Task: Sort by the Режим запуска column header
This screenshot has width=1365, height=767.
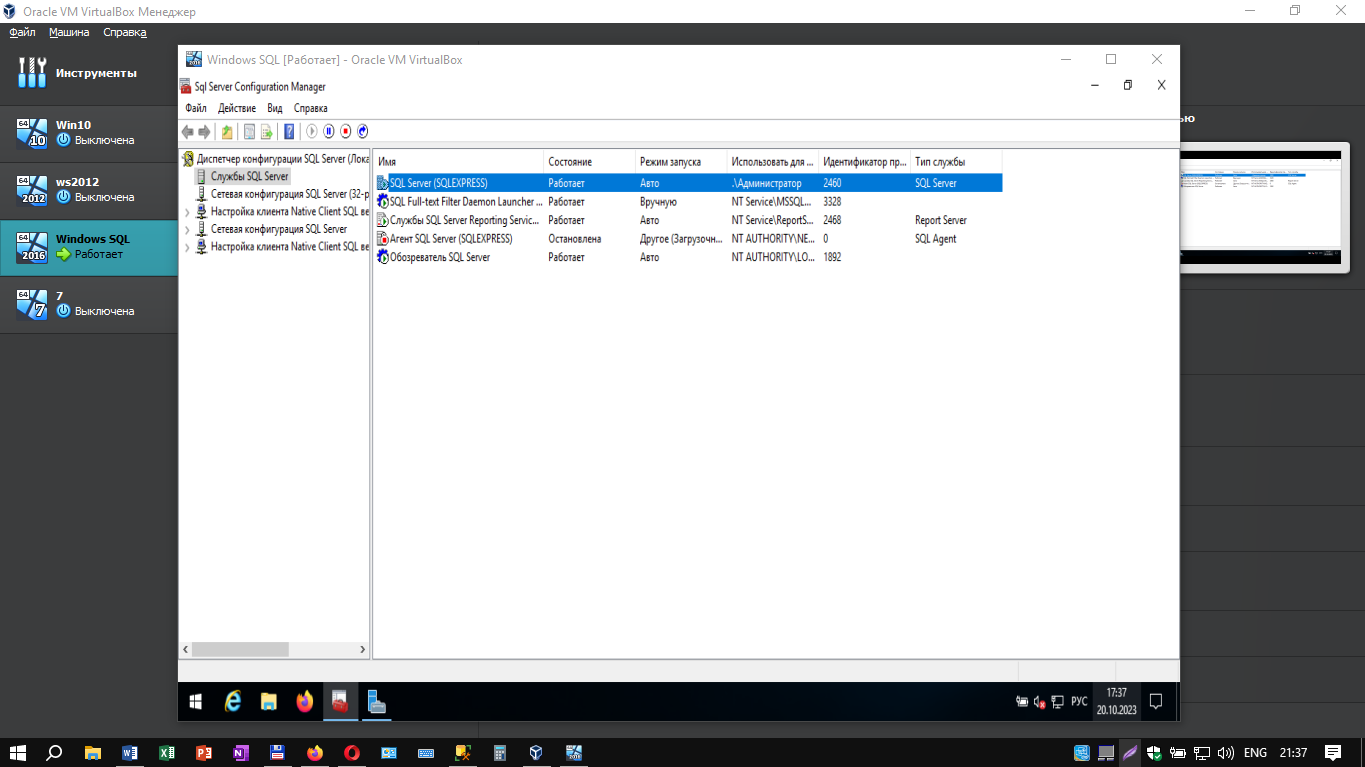Action: click(x=681, y=161)
